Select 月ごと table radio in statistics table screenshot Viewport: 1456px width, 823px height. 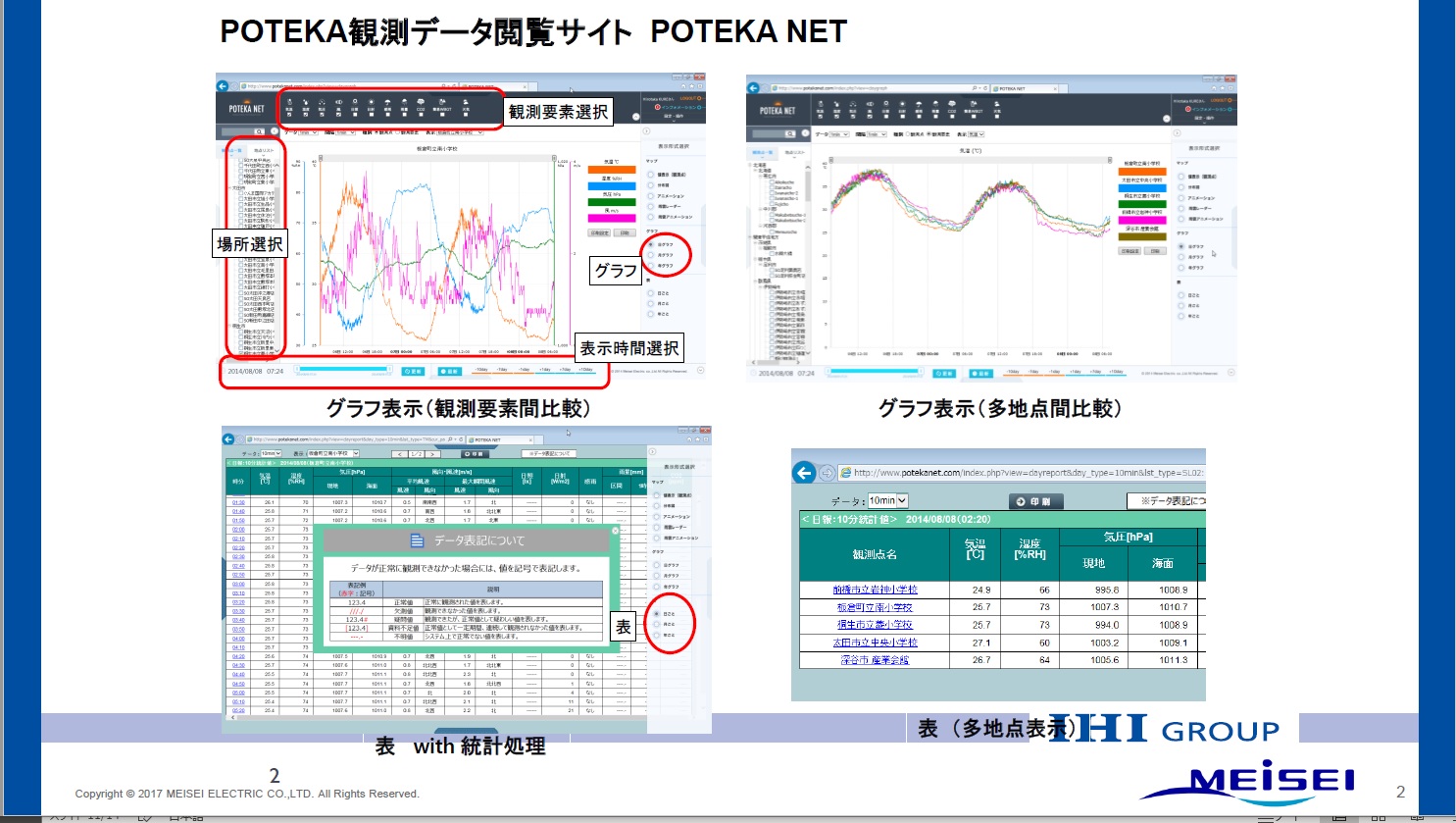coord(656,624)
